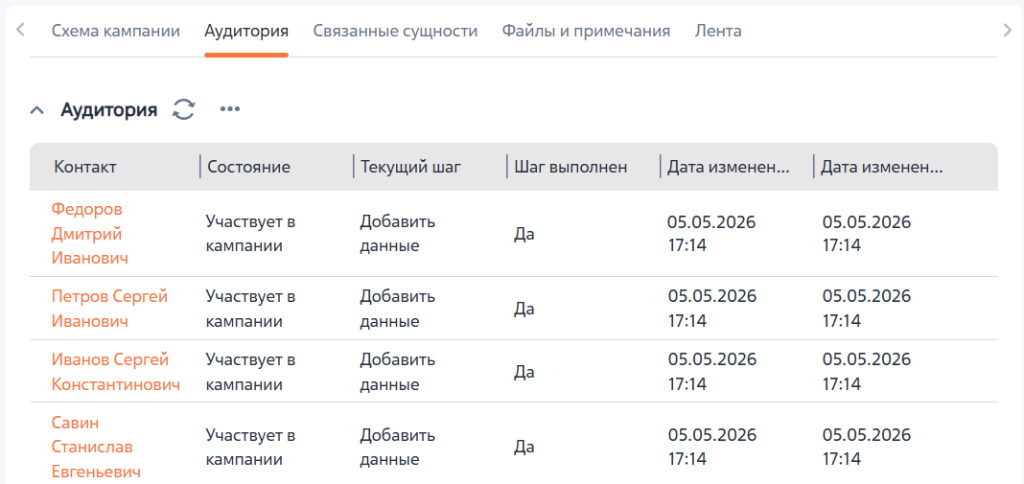Image resolution: width=1024 pixels, height=484 pixels.
Task: Select the Аудитория tab
Action: [x=246, y=31]
